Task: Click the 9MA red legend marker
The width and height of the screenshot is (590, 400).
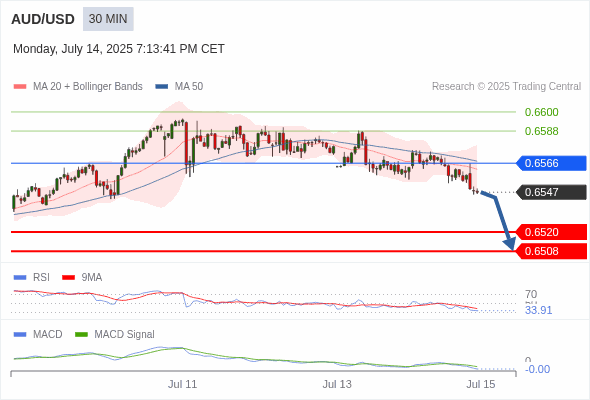Action: click(x=68, y=278)
